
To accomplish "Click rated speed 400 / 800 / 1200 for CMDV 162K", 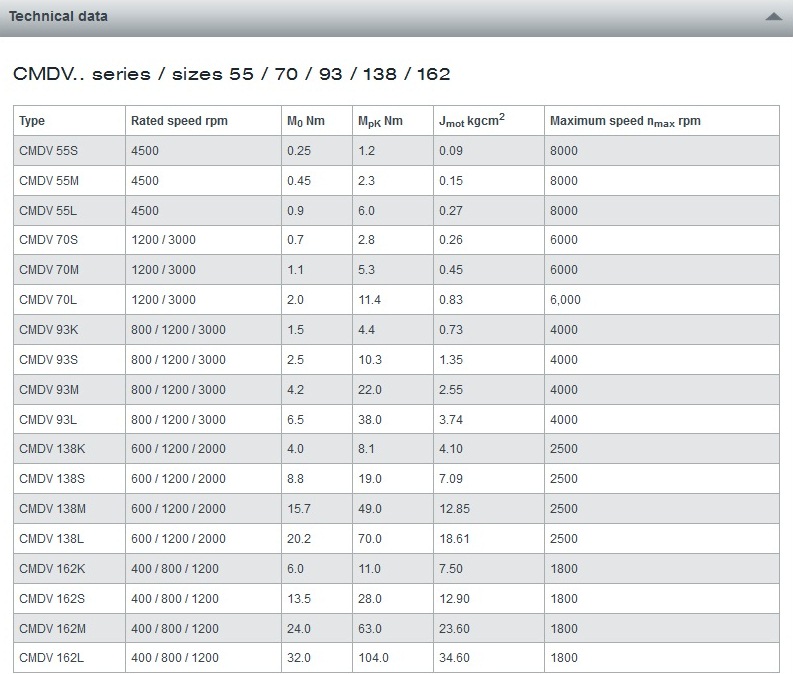I will 175,568.
